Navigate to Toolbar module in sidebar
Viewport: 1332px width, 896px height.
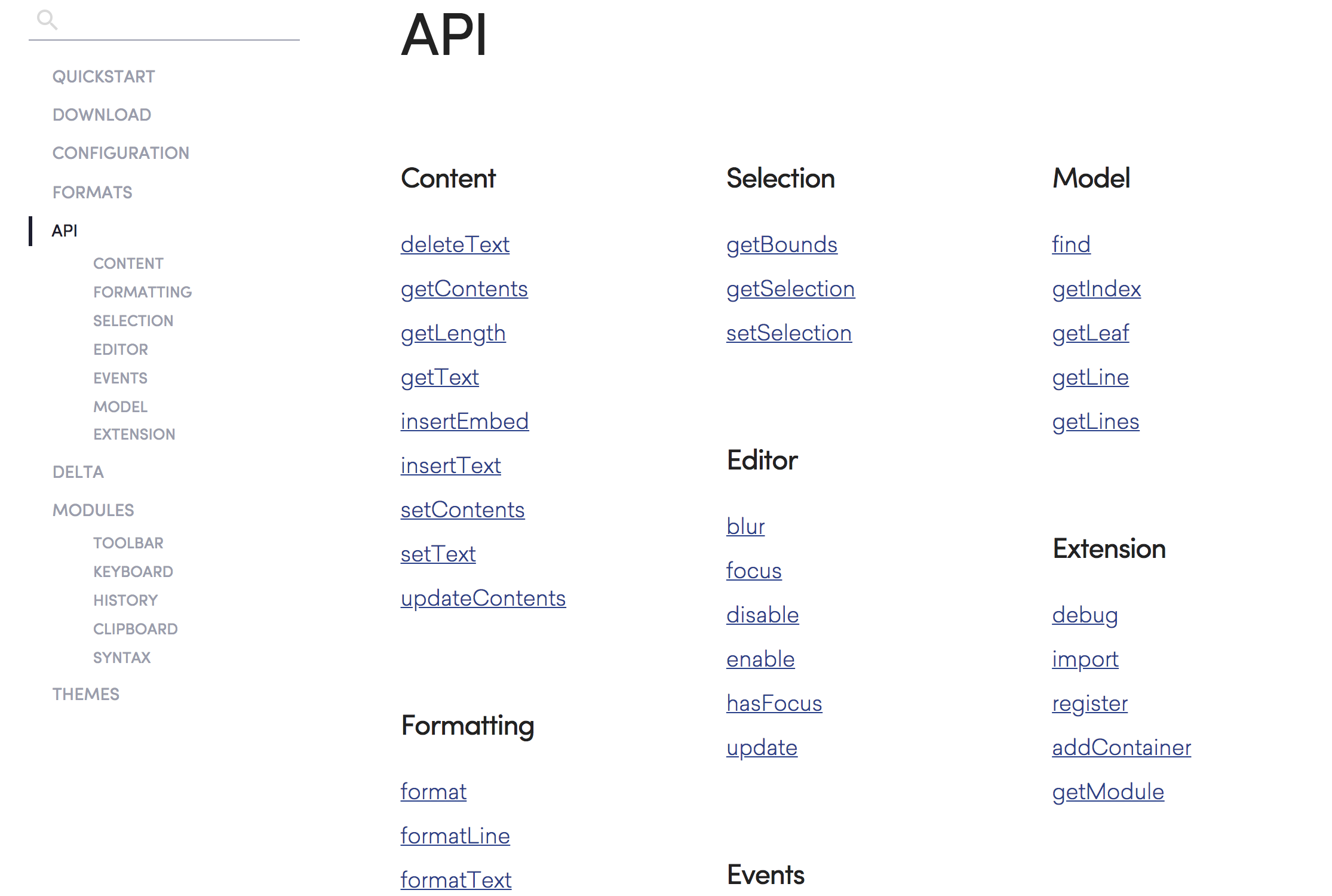[128, 543]
